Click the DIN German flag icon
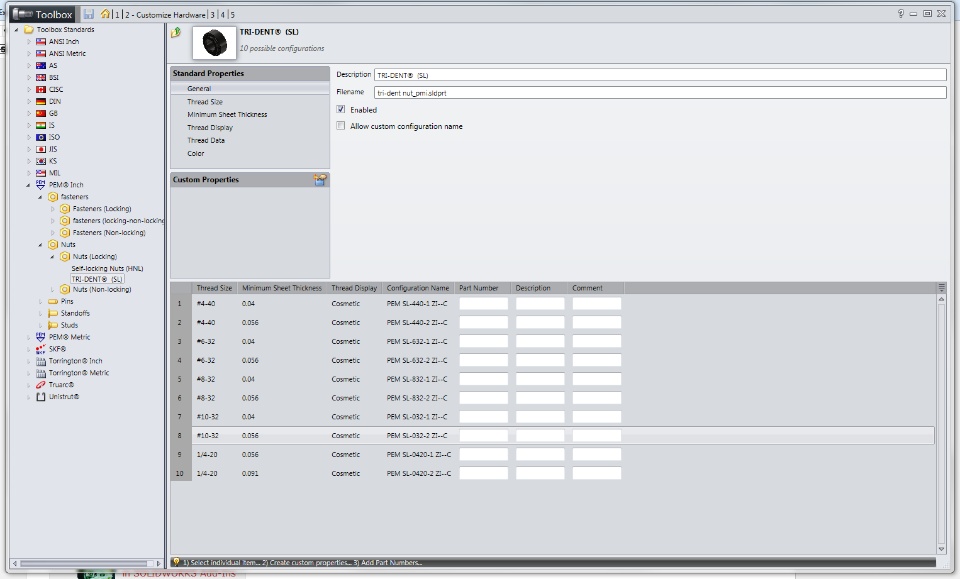This screenshot has width=960, height=579. point(41,102)
